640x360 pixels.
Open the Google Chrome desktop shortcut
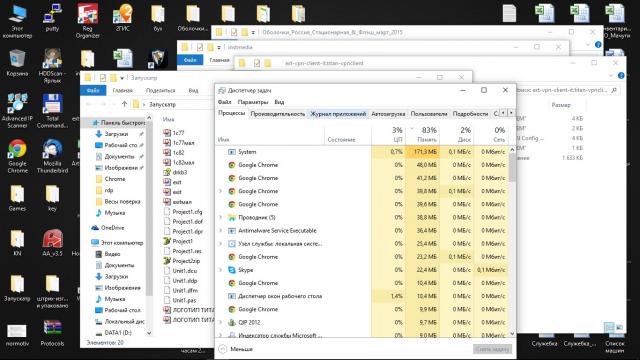17,156
